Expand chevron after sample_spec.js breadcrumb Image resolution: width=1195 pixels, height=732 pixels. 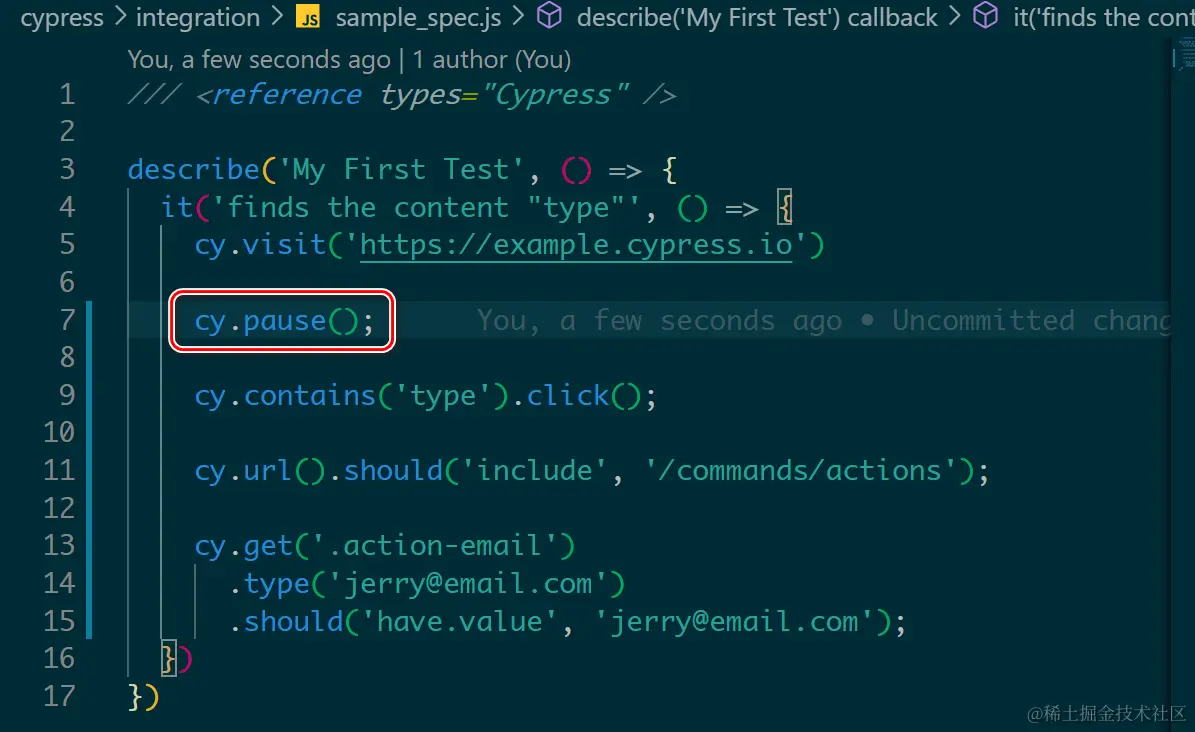tap(518, 17)
